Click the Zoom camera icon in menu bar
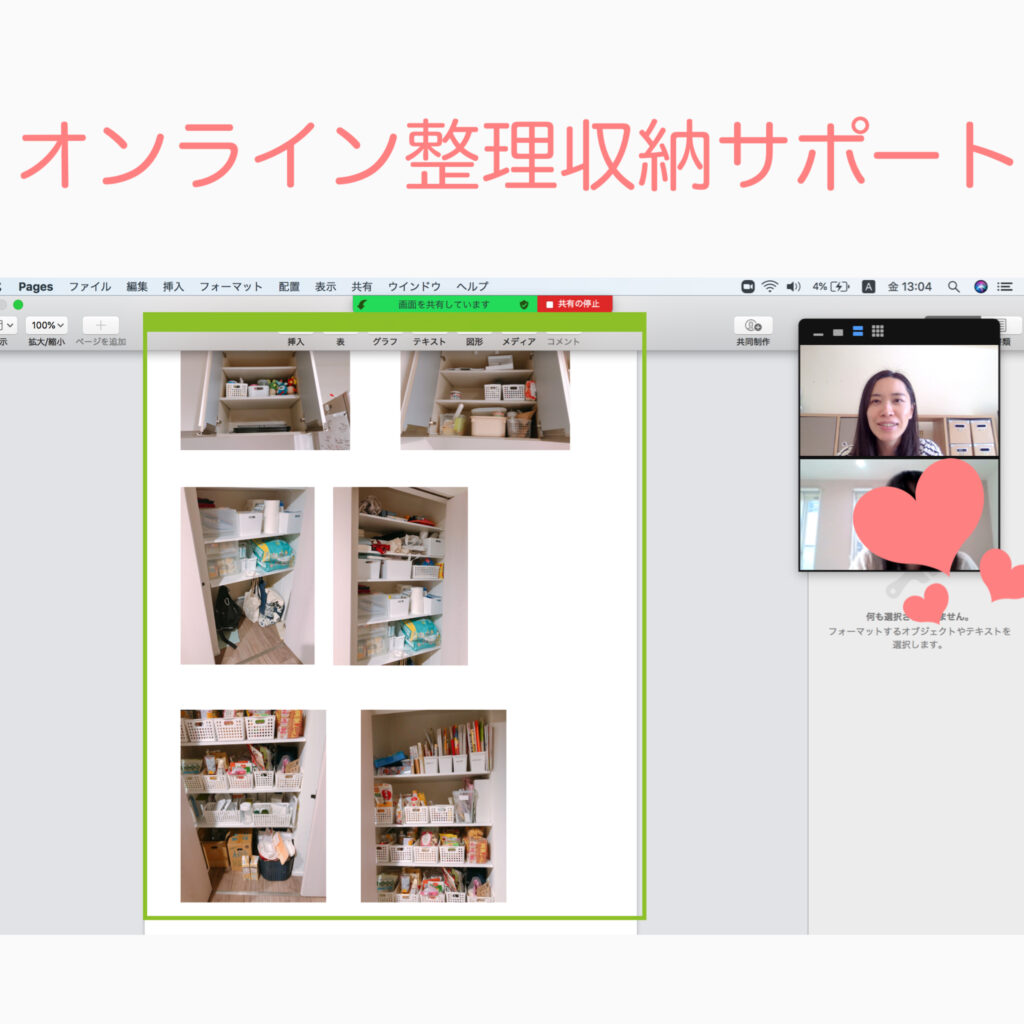Image resolution: width=1024 pixels, height=1024 pixels. point(747,287)
